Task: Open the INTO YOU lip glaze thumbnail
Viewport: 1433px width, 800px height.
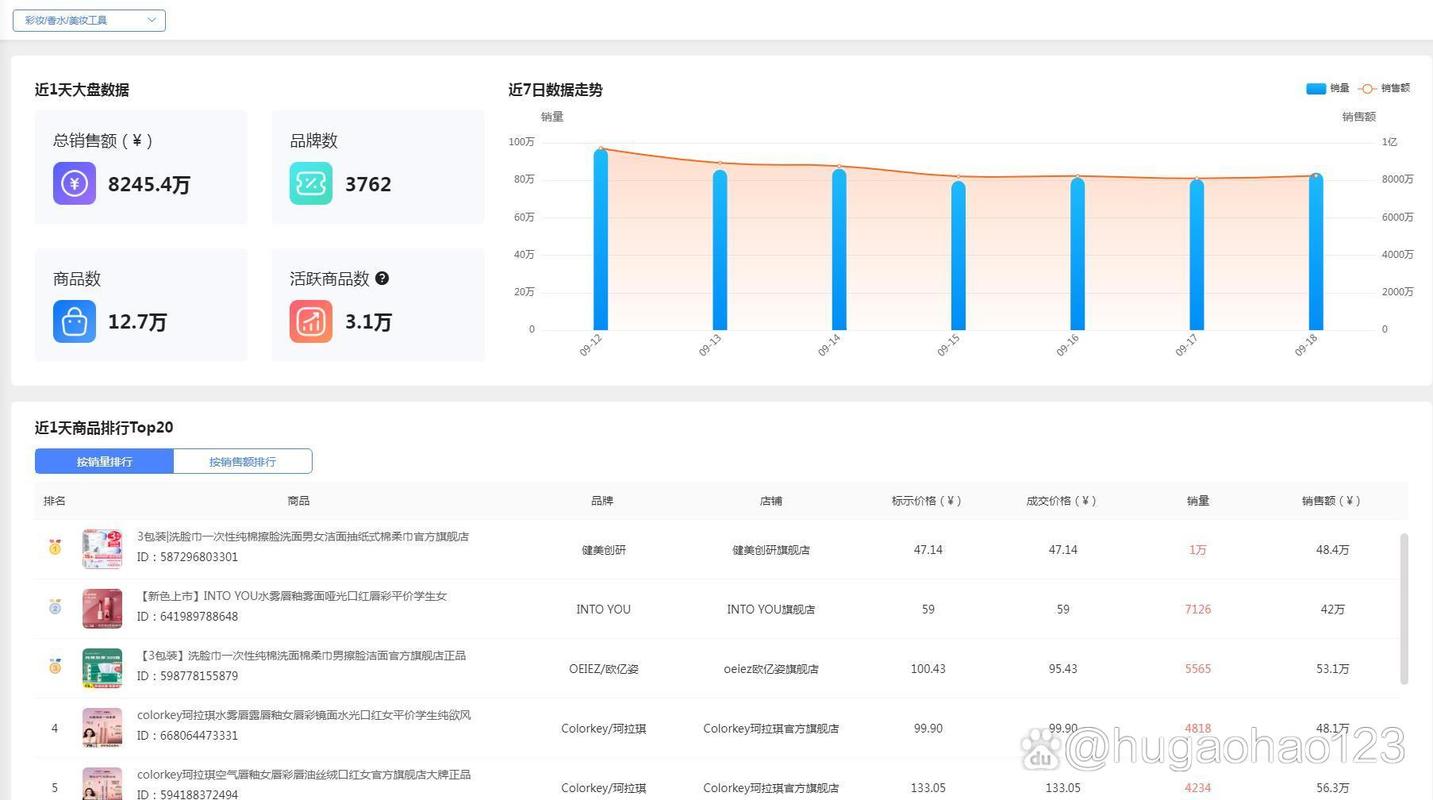Action: (102, 608)
